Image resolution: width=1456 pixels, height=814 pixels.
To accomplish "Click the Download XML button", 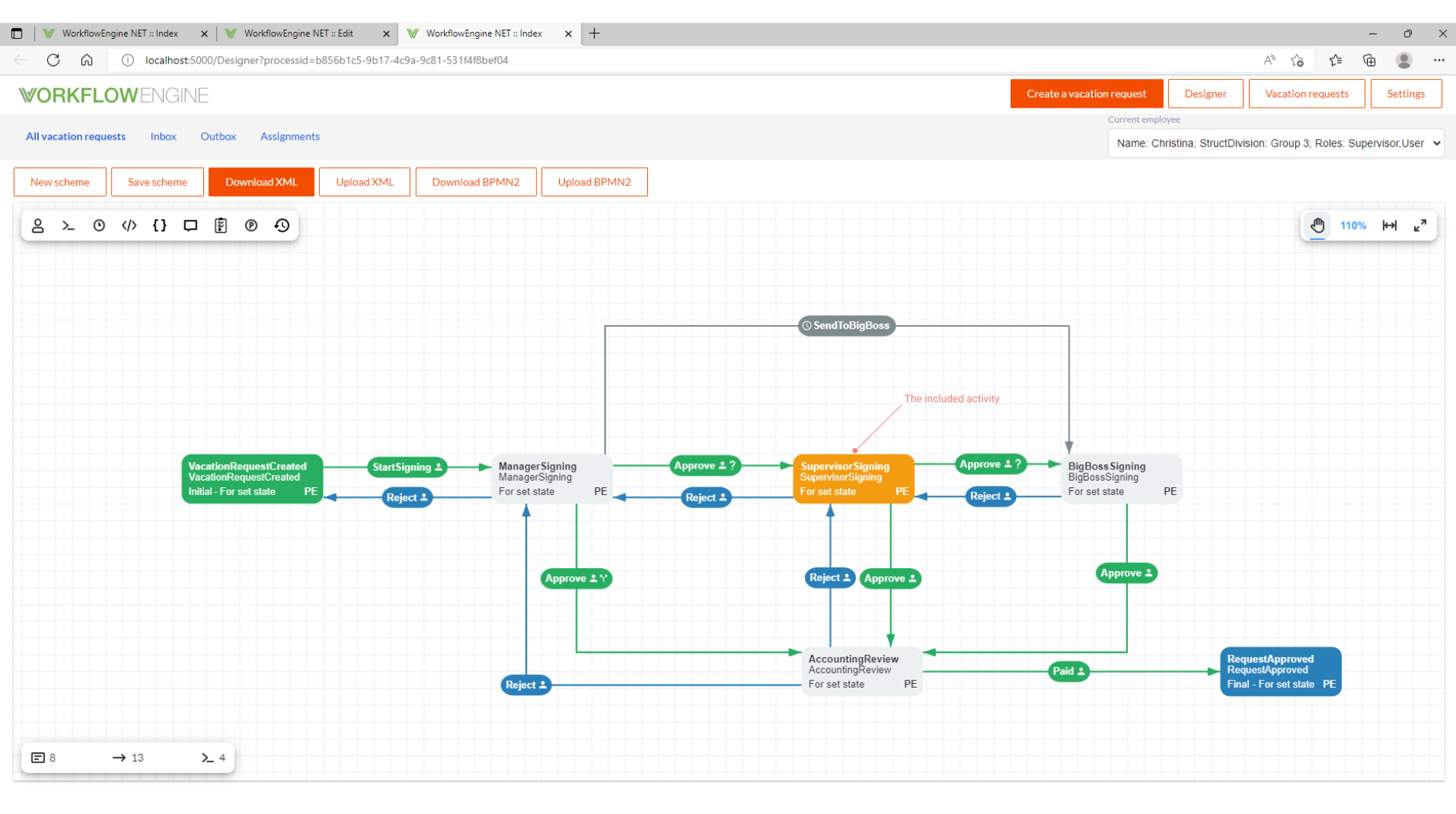I will (x=262, y=182).
